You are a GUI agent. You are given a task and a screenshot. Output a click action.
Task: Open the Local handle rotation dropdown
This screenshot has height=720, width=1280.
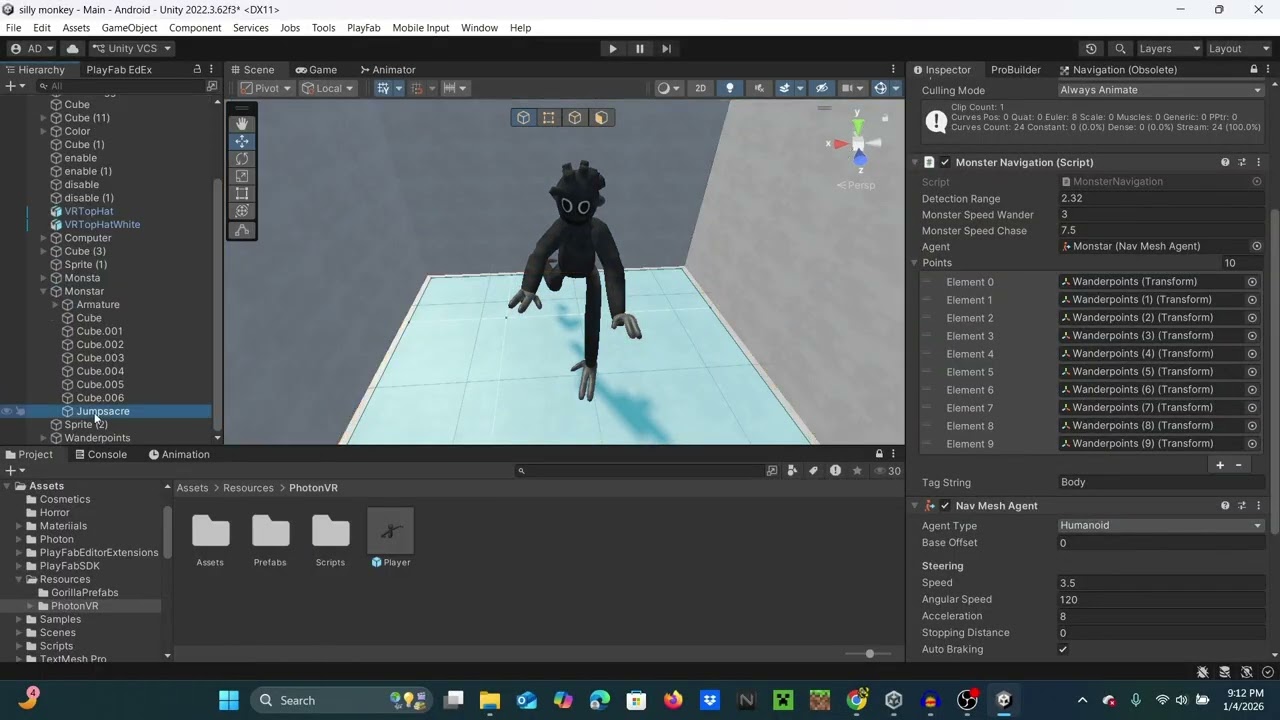coord(329,88)
